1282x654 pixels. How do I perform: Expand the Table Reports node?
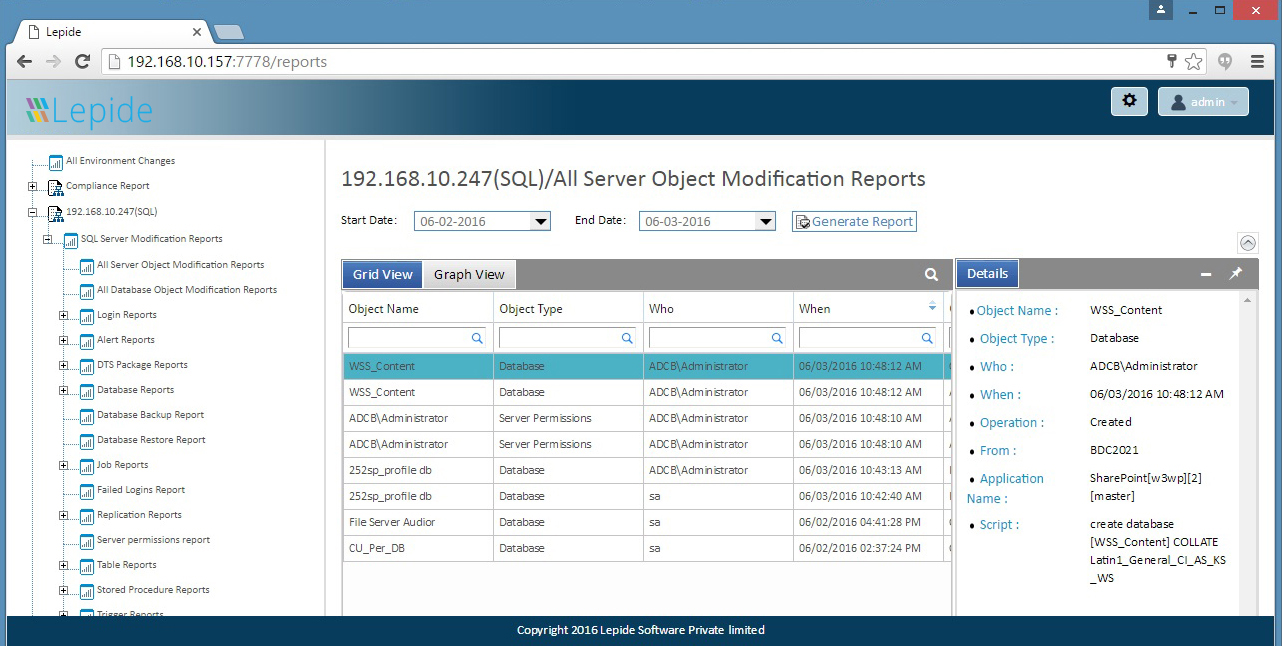(x=64, y=565)
